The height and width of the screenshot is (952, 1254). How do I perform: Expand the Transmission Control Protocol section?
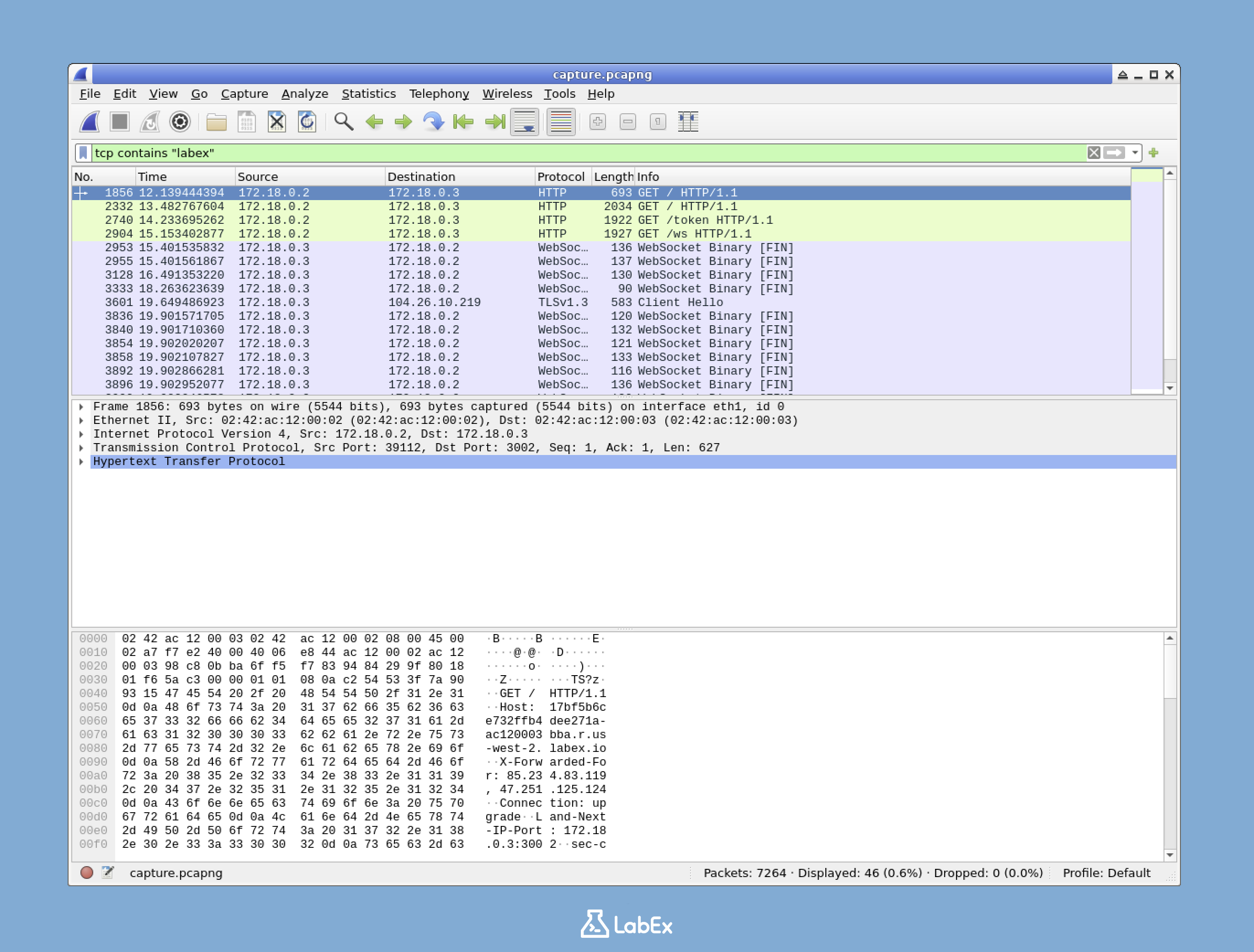click(x=81, y=447)
